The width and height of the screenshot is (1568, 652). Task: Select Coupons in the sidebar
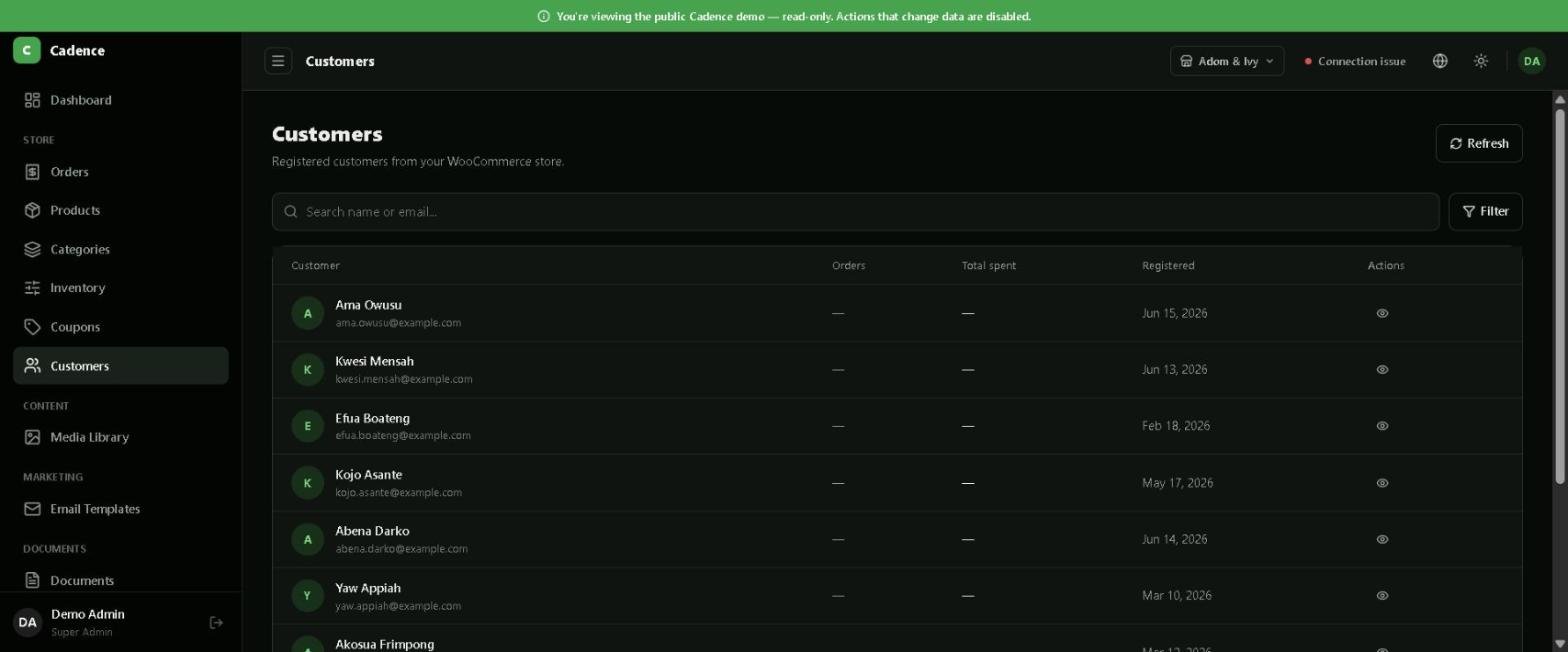(x=121, y=327)
